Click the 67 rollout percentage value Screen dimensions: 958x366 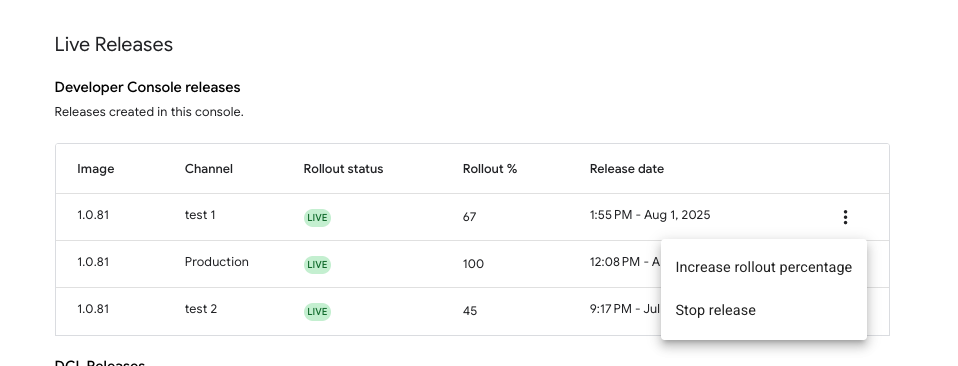coord(469,217)
